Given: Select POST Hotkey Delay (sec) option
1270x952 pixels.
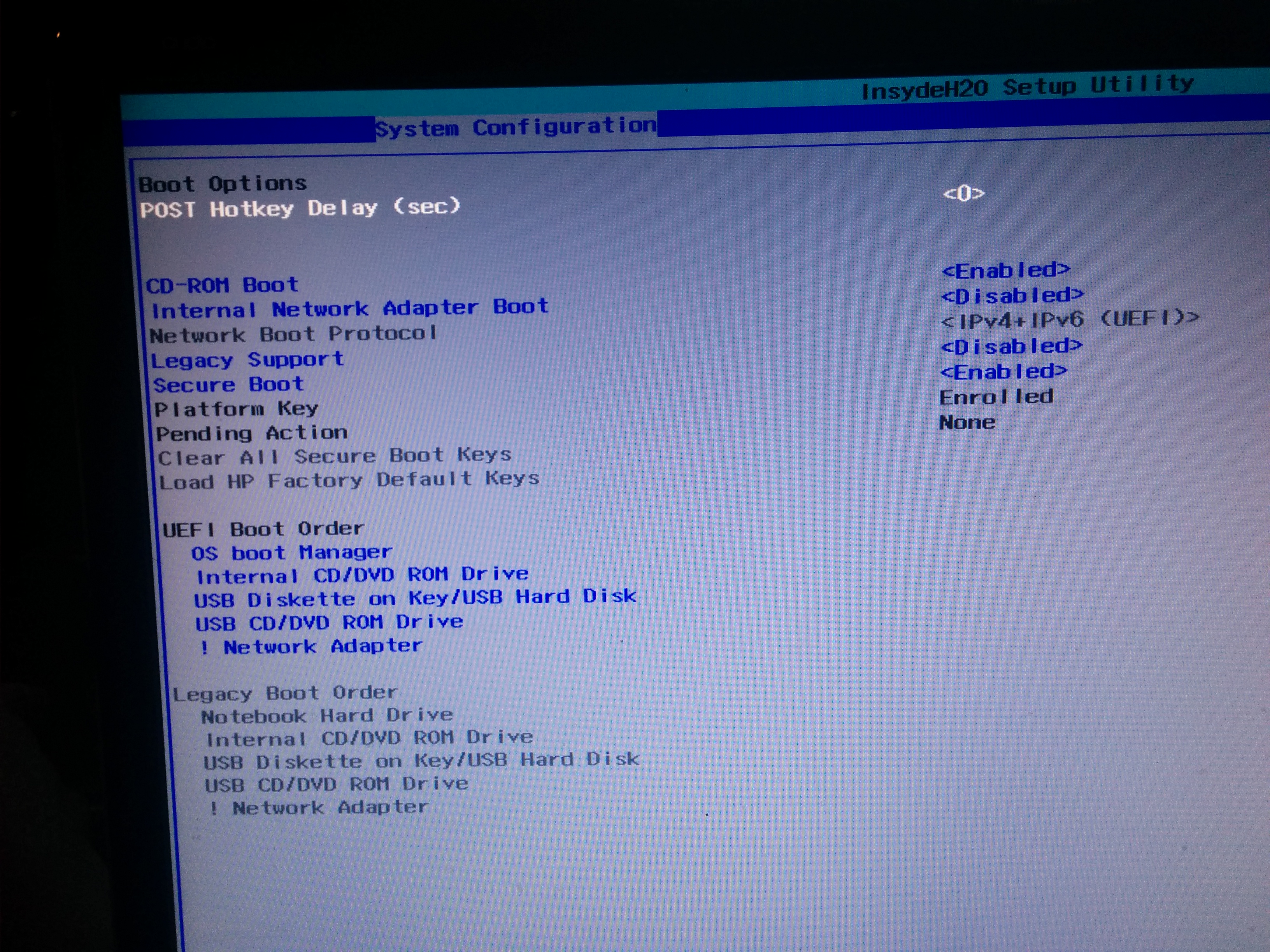Looking at the screenshot, I should coord(300,208).
